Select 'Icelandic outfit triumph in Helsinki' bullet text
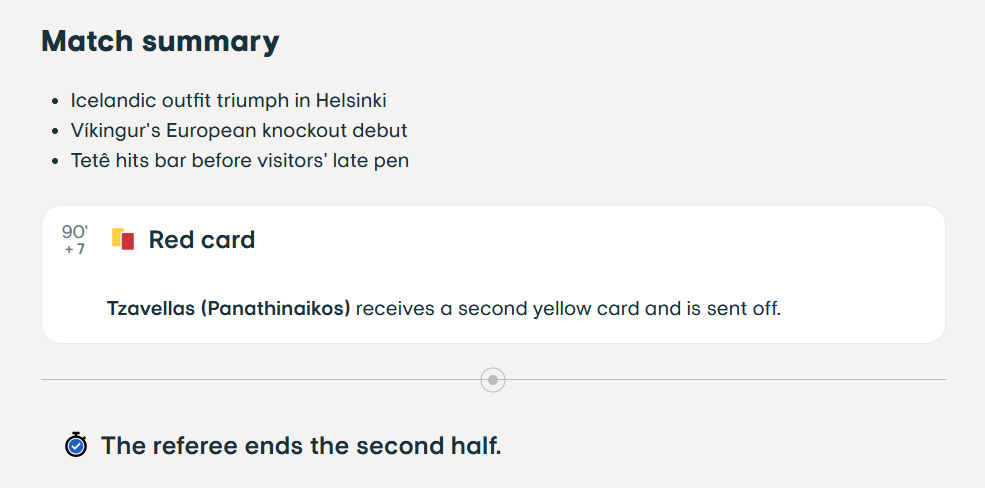 pos(228,101)
